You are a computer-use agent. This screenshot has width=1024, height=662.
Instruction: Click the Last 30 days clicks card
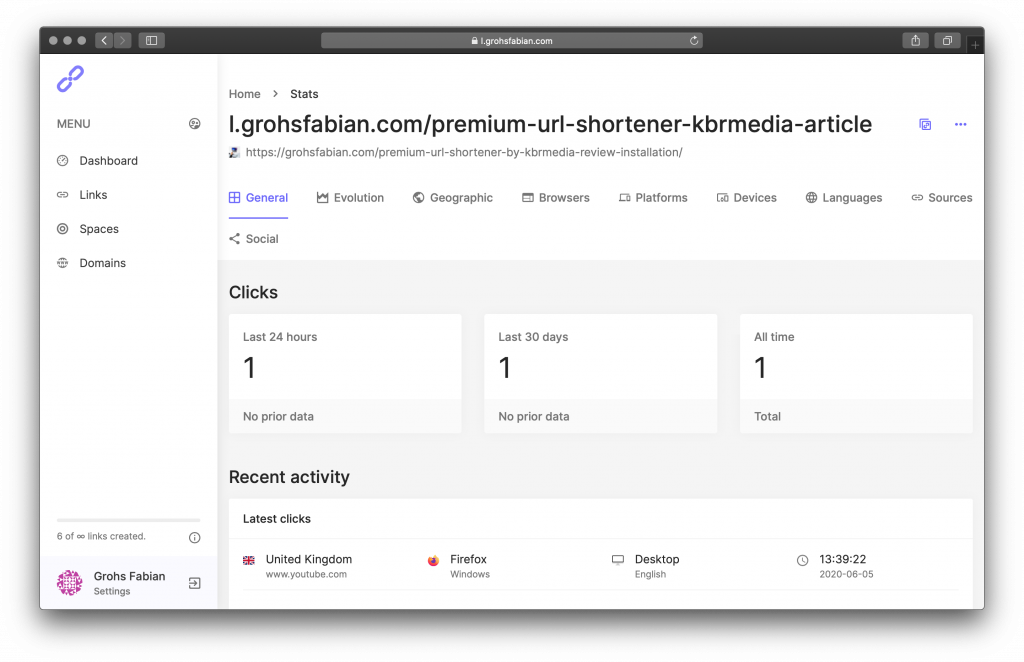[600, 373]
